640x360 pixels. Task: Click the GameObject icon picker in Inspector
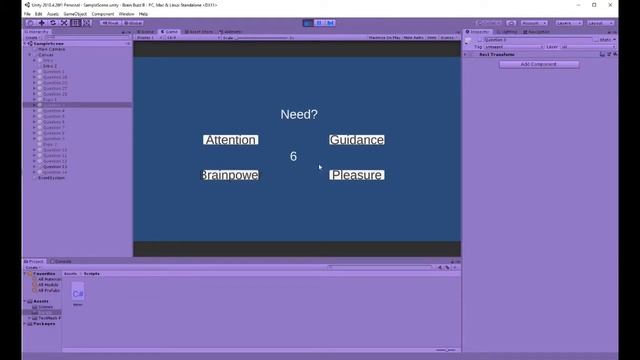point(469,41)
